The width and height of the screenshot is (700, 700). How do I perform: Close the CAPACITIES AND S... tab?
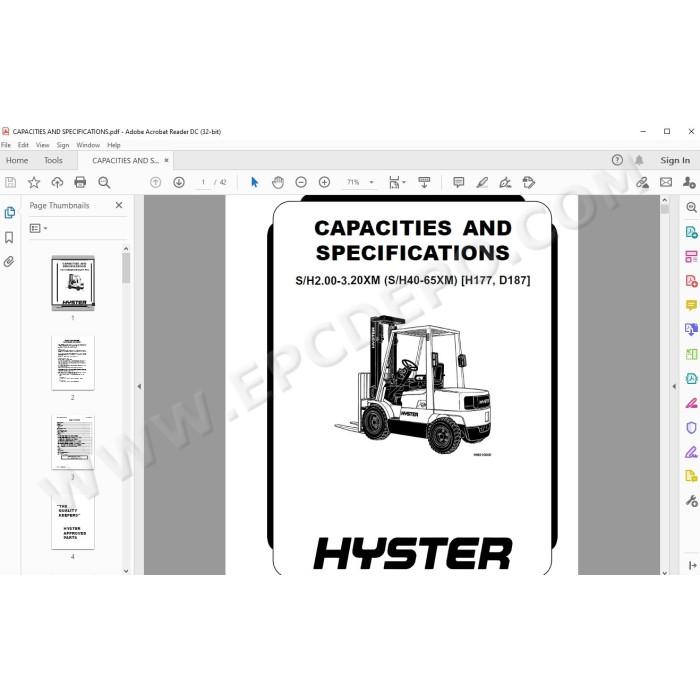(x=166, y=160)
